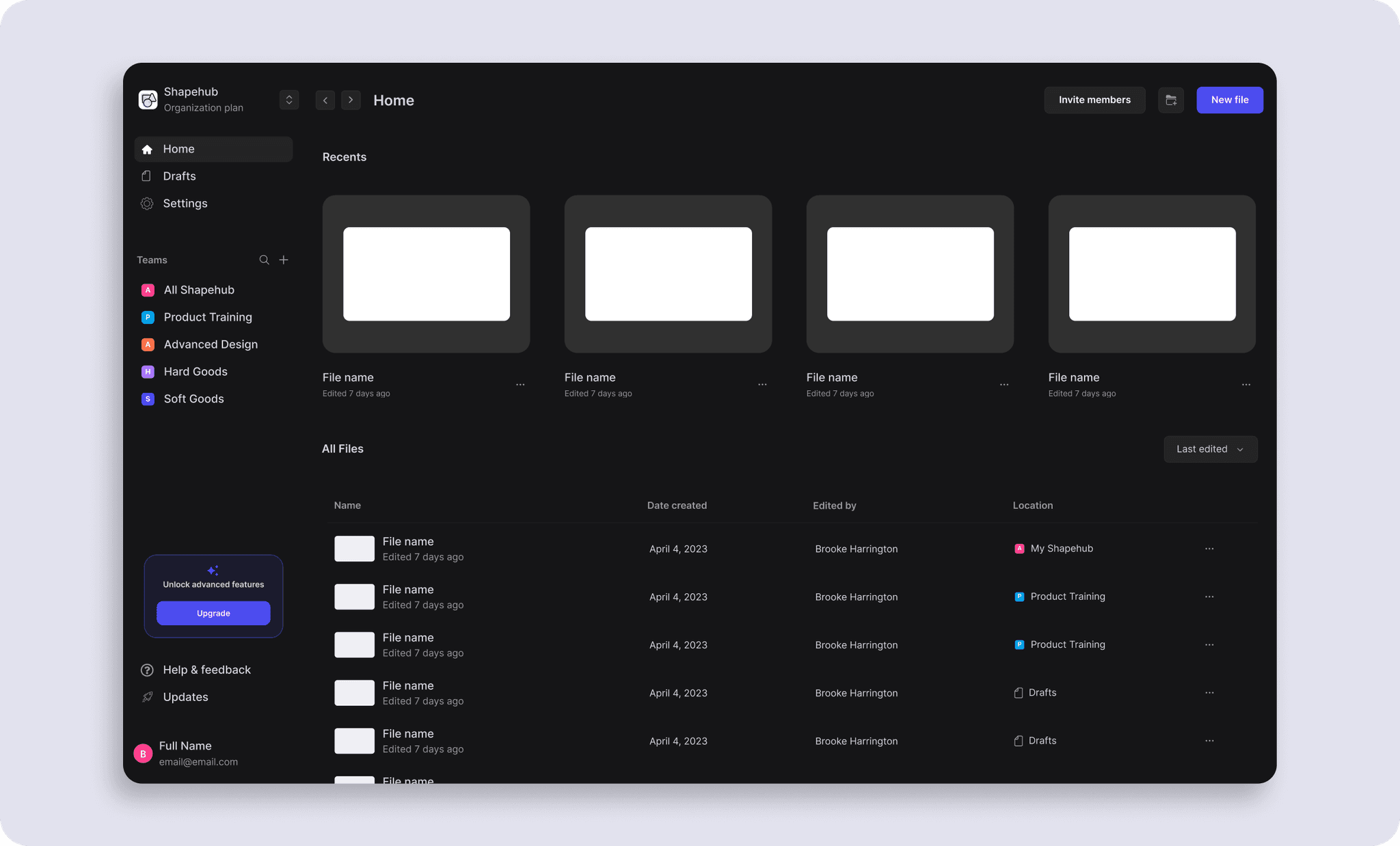Open more options for the first recent file
This screenshot has width=1400, height=846.
[520, 385]
